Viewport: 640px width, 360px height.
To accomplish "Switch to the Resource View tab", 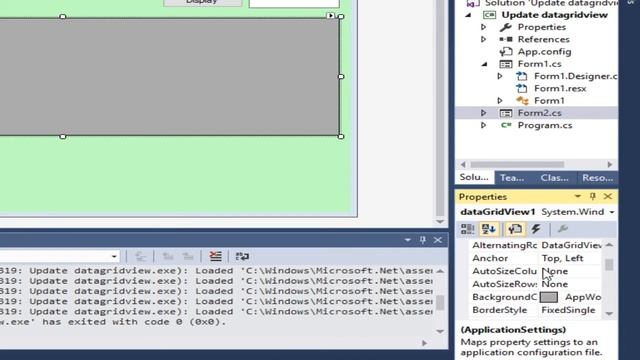I will pos(597,178).
